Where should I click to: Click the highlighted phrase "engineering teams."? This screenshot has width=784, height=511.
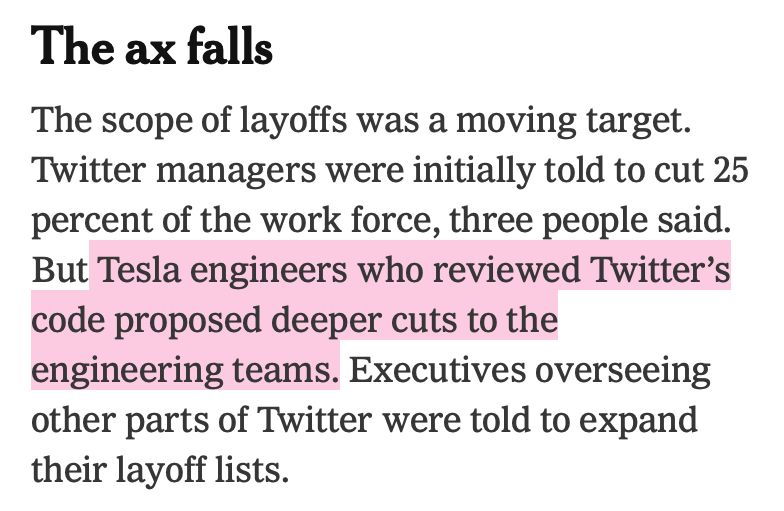tap(185, 369)
